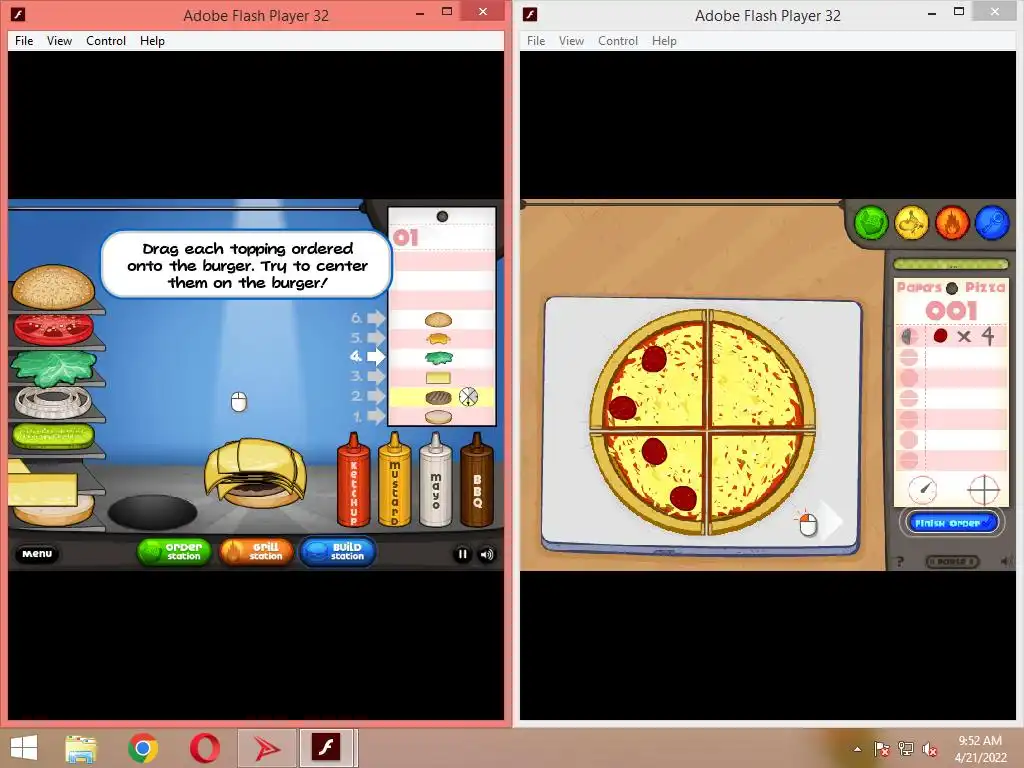Open the burger game Menu button
This screenshot has width=1024, height=768.
pos(37,554)
